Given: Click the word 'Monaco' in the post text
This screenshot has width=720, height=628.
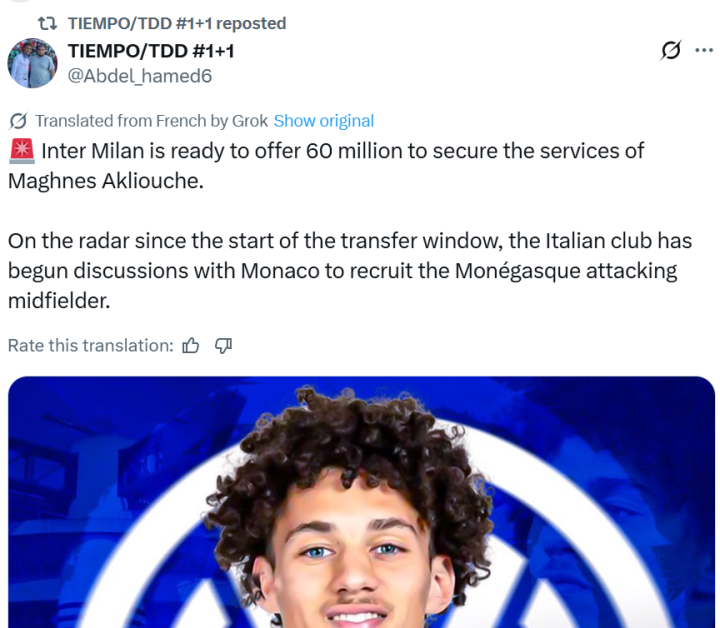Looking at the screenshot, I should pyautogui.click(x=280, y=271).
